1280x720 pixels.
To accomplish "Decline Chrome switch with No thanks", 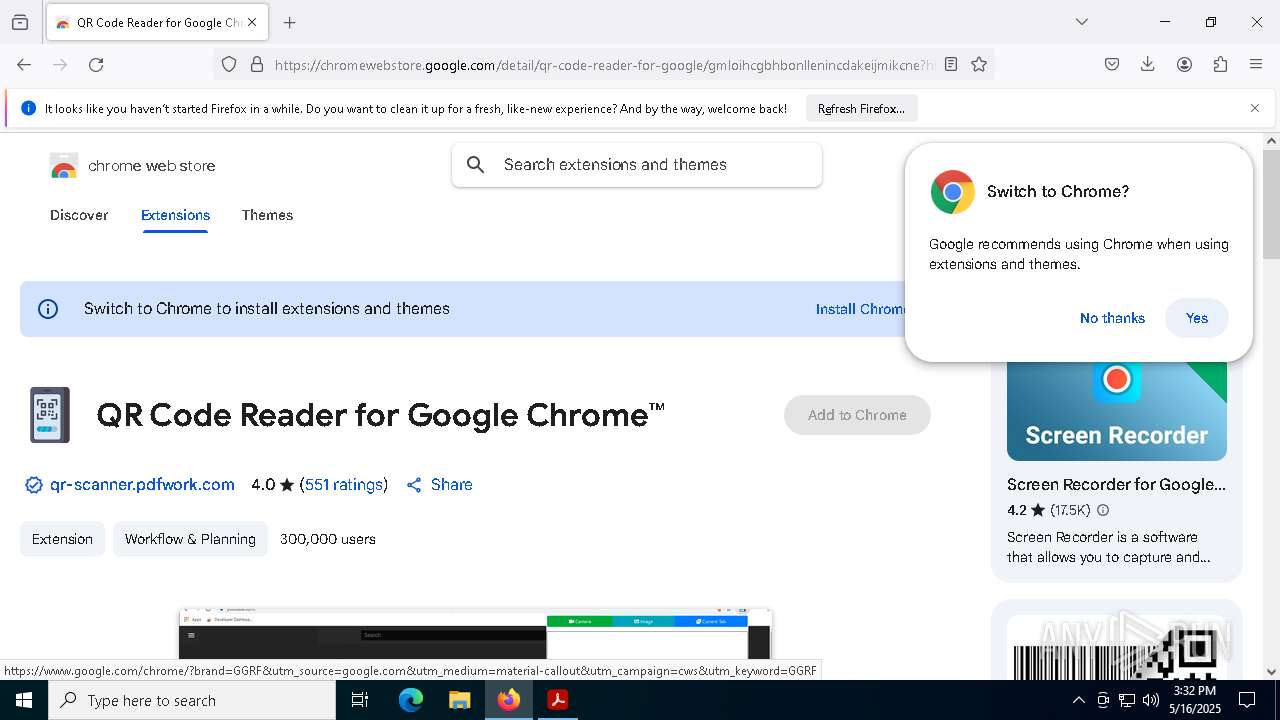I will tap(1112, 318).
